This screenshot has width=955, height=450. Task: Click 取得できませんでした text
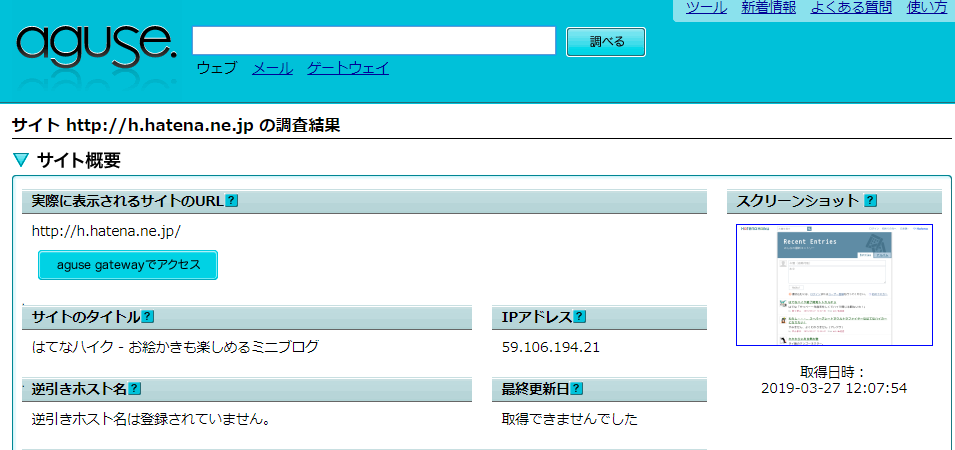pos(569,420)
